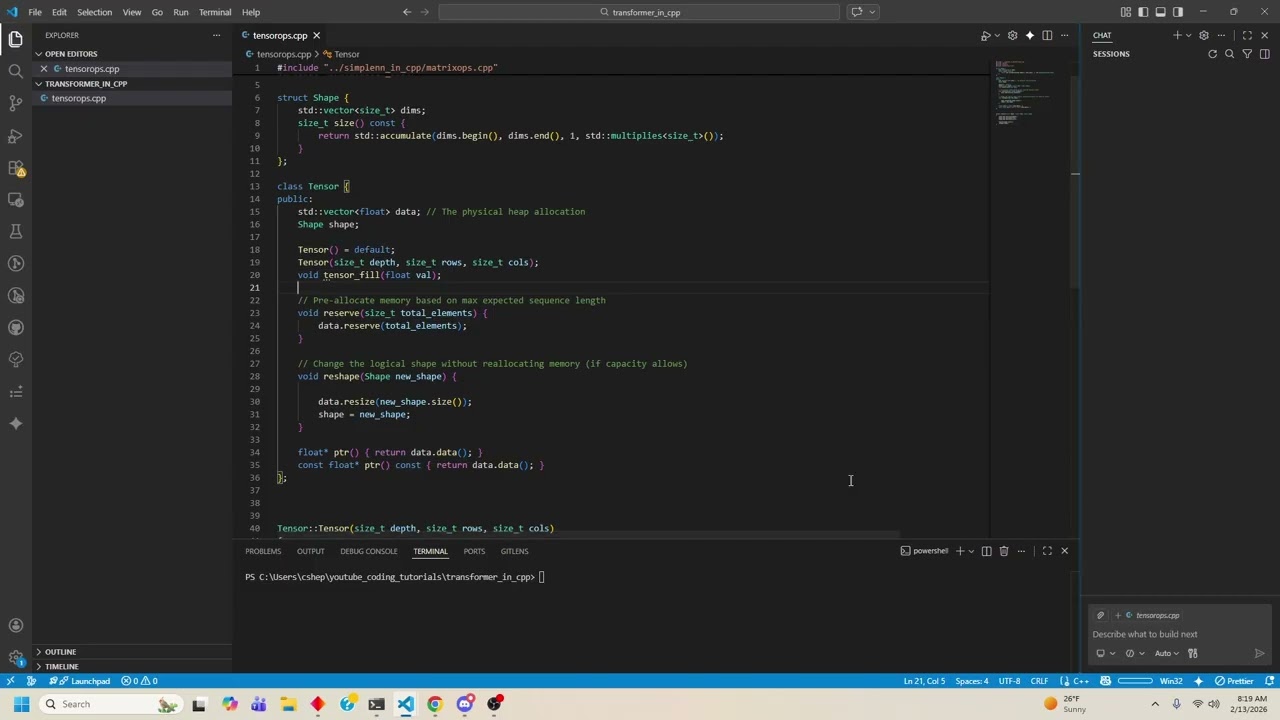Image resolution: width=1280 pixels, height=720 pixels.
Task: Attach context with paperclip icon in chat
Action: (x=1100, y=615)
